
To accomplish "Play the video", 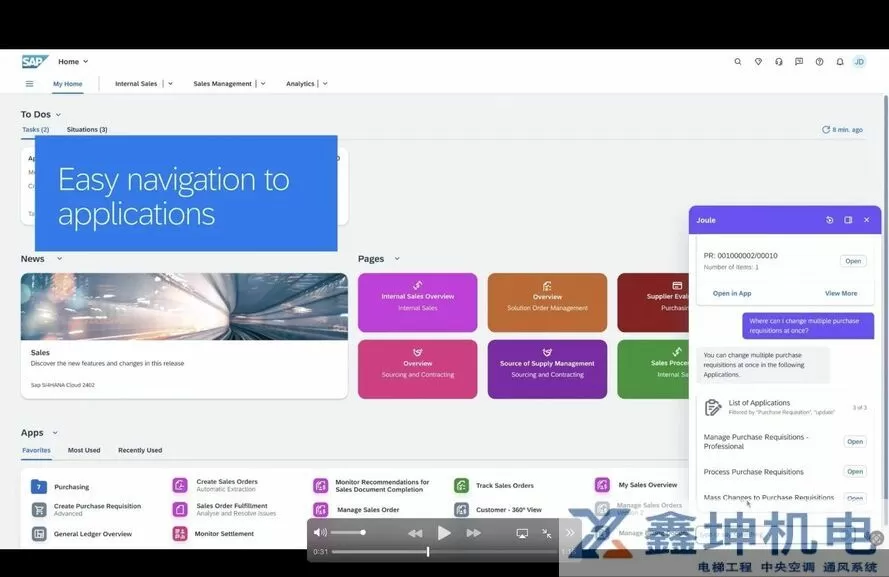I will (444, 533).
